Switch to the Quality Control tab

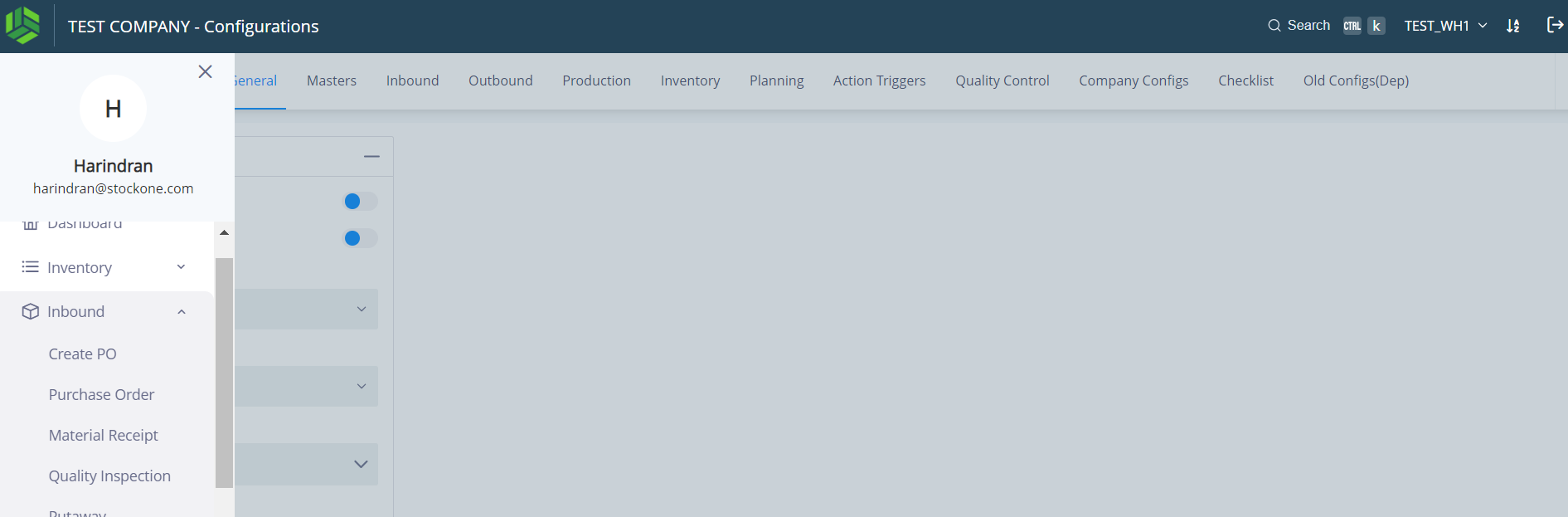pyautogui.click(x=1002, y=80)
